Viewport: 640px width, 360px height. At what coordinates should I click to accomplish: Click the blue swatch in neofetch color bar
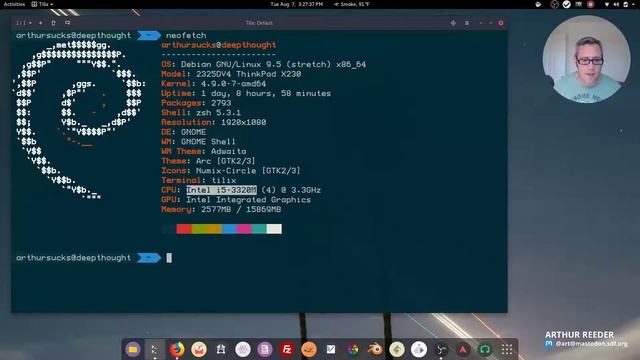pos(229,229)
